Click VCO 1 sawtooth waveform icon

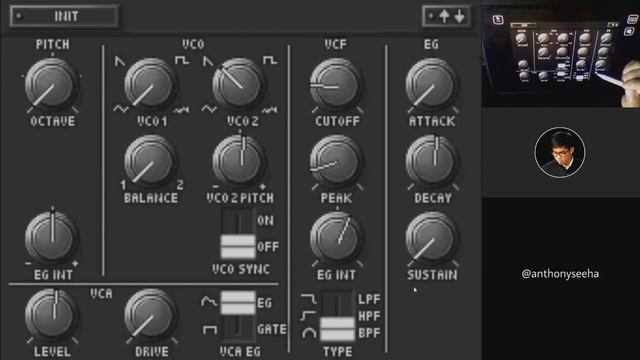(x=120, y=61)
